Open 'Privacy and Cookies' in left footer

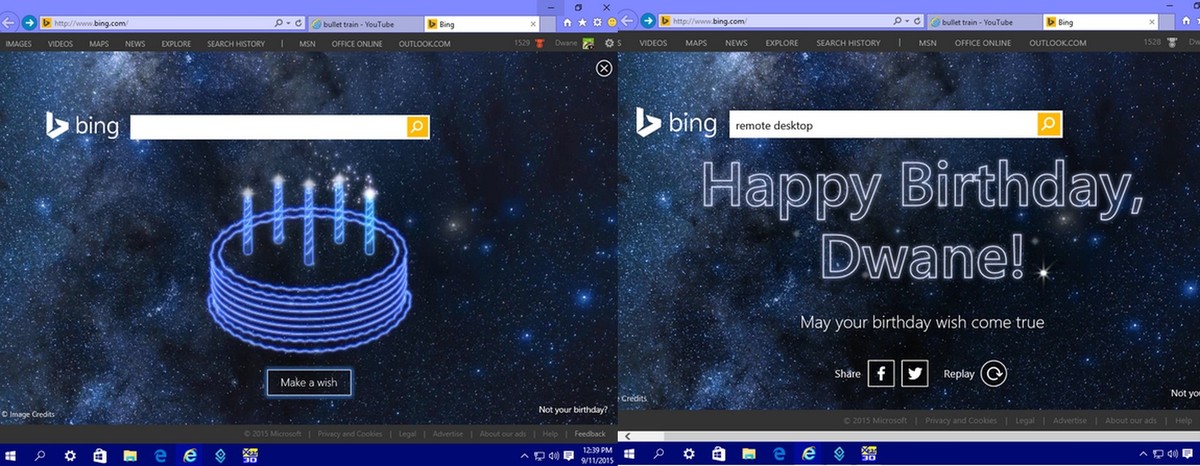(x=350, y=434)
